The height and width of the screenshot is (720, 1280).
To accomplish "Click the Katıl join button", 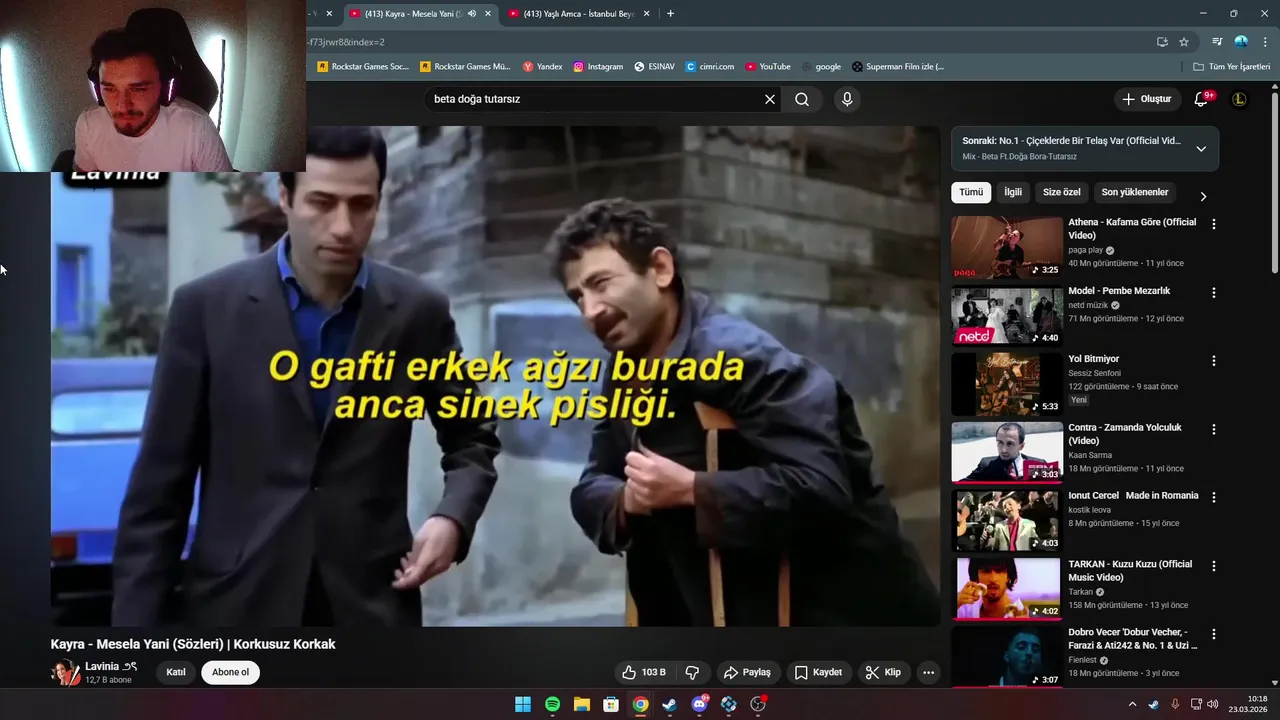I will coord(176,672).
